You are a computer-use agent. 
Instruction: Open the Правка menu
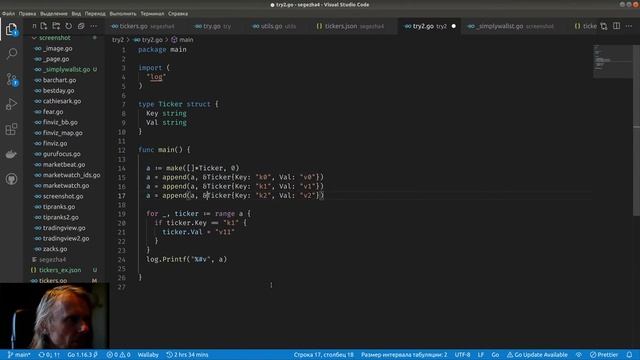[x=27, y=13]
